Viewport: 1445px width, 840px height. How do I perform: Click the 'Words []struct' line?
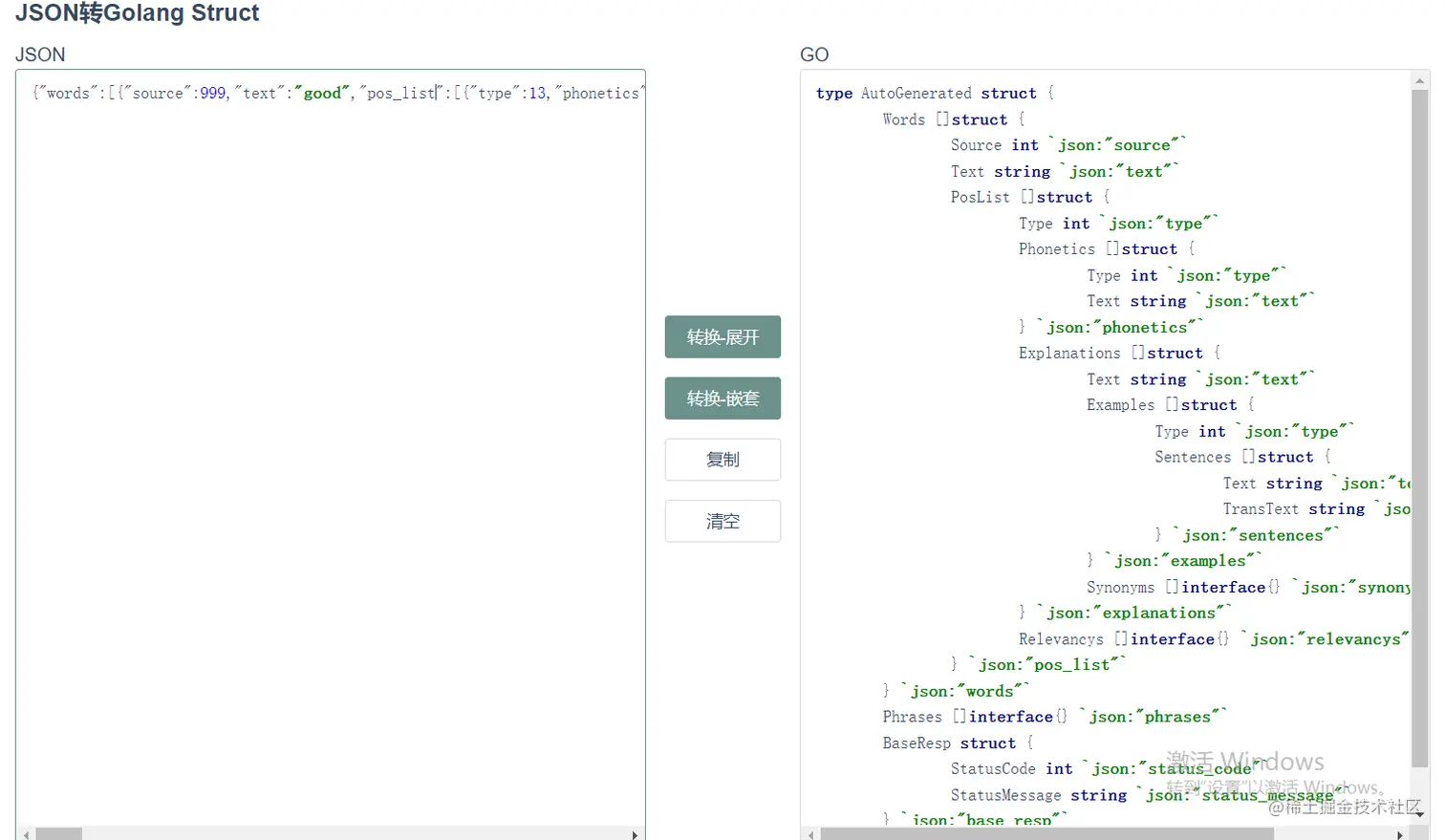tap(953, 119)
